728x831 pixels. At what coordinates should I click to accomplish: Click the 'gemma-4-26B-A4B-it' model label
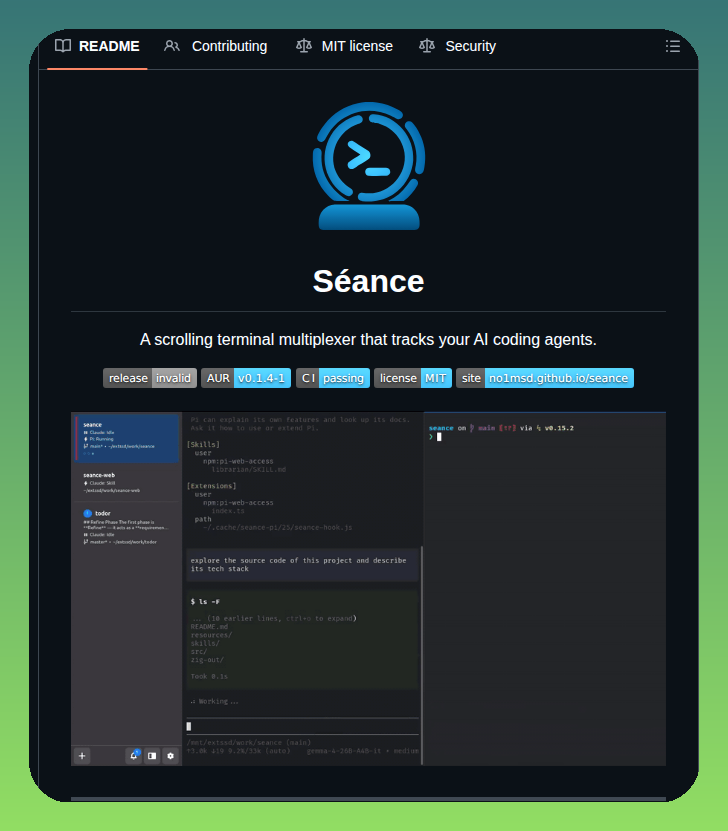343,751
